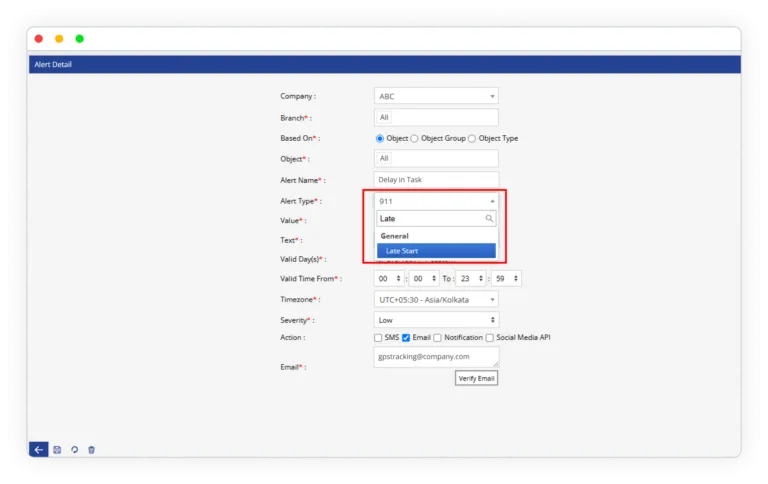Tick the Notification checkbox
Screen dimensions: 768x484
pyautogui.click(x=438, y=338)
